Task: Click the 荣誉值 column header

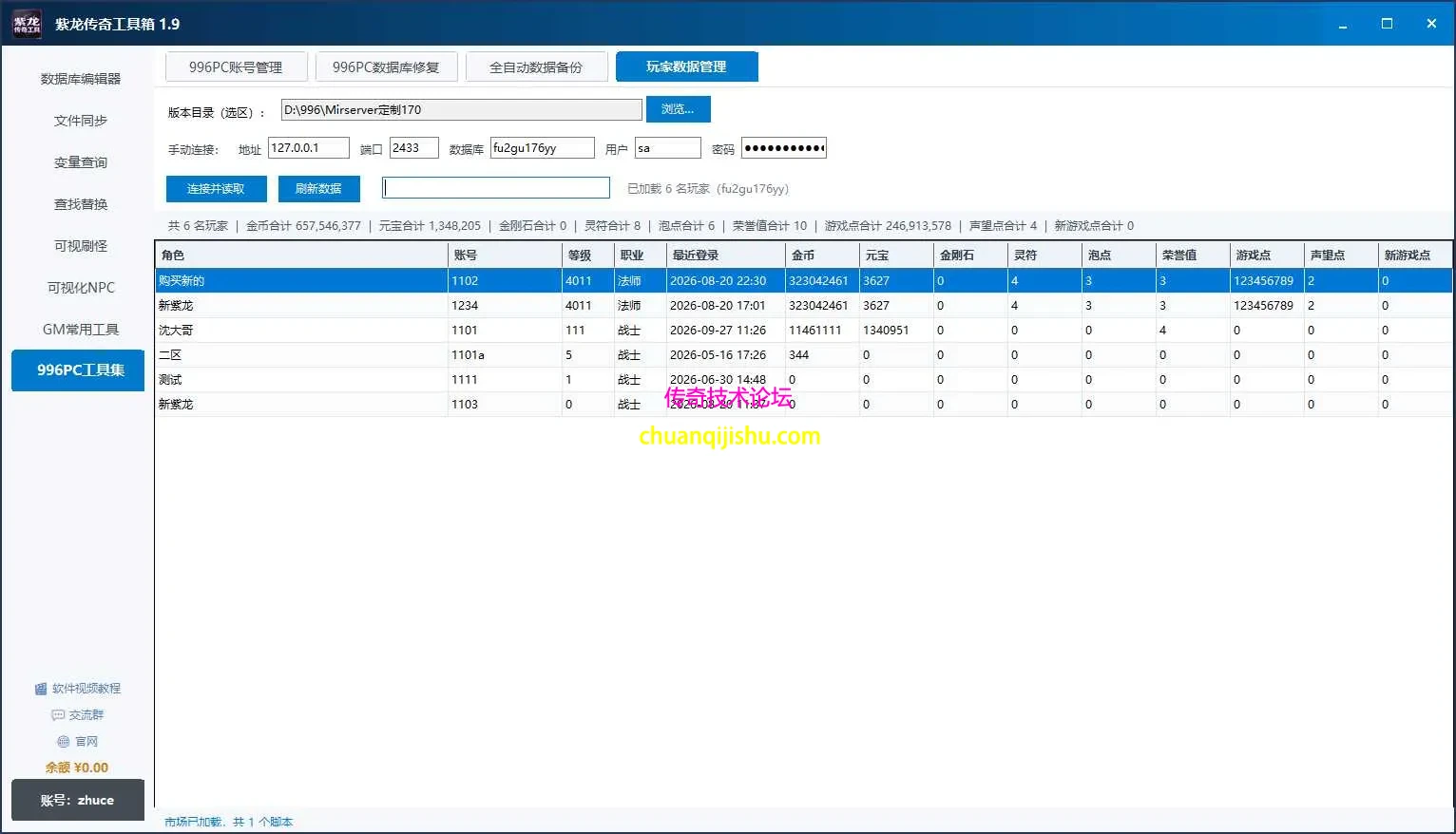Action: click(1193, 256)
